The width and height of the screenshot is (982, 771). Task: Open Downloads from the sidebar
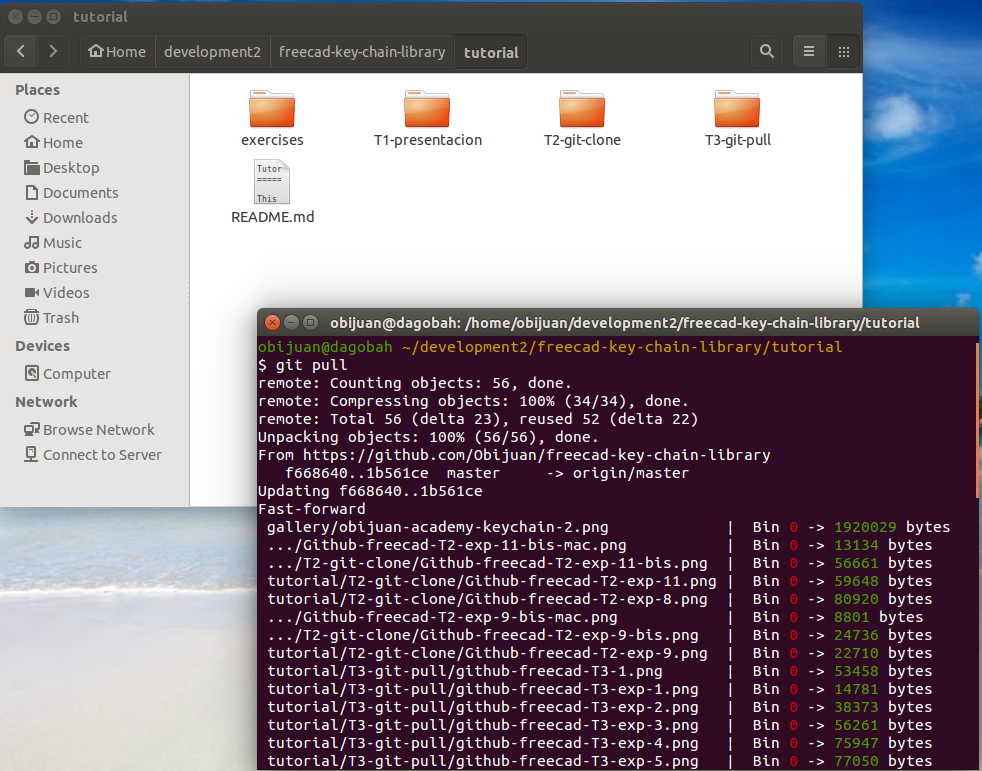(79, 218)
